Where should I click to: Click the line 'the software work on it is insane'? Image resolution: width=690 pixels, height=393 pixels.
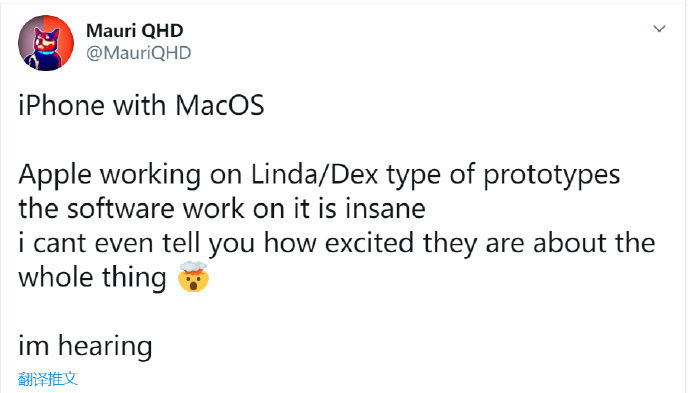222,209
